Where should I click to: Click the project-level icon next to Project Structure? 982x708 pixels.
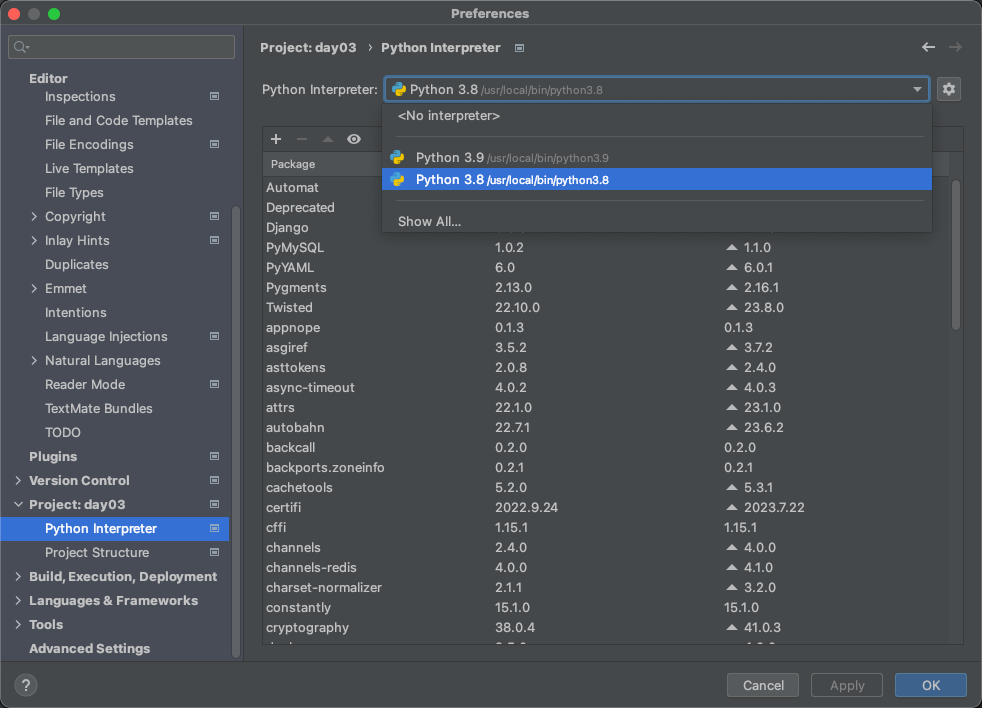pos(214,553)
